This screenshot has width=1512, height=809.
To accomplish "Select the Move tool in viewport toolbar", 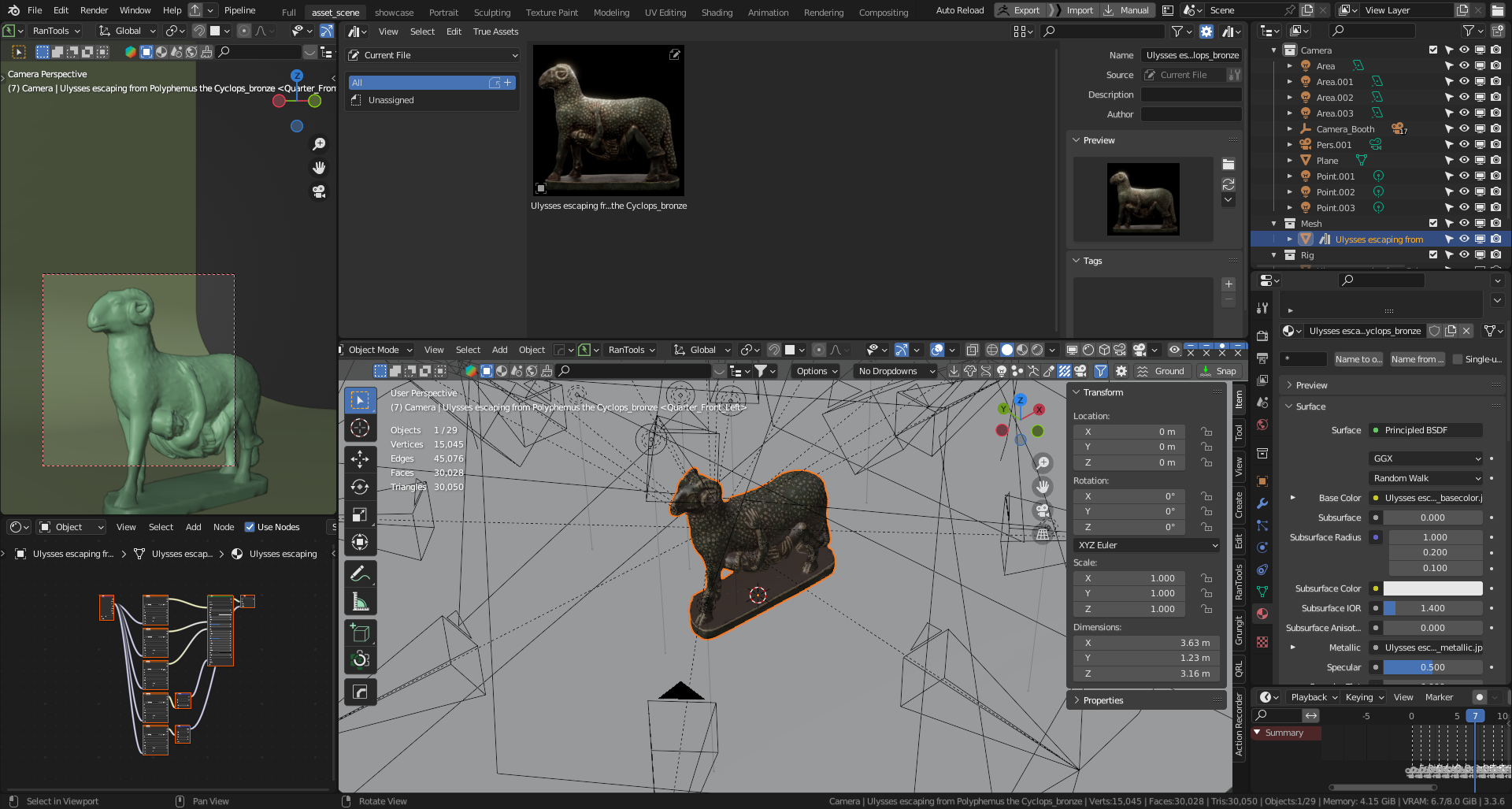I will pyautogui.click(x=360, y=458).
